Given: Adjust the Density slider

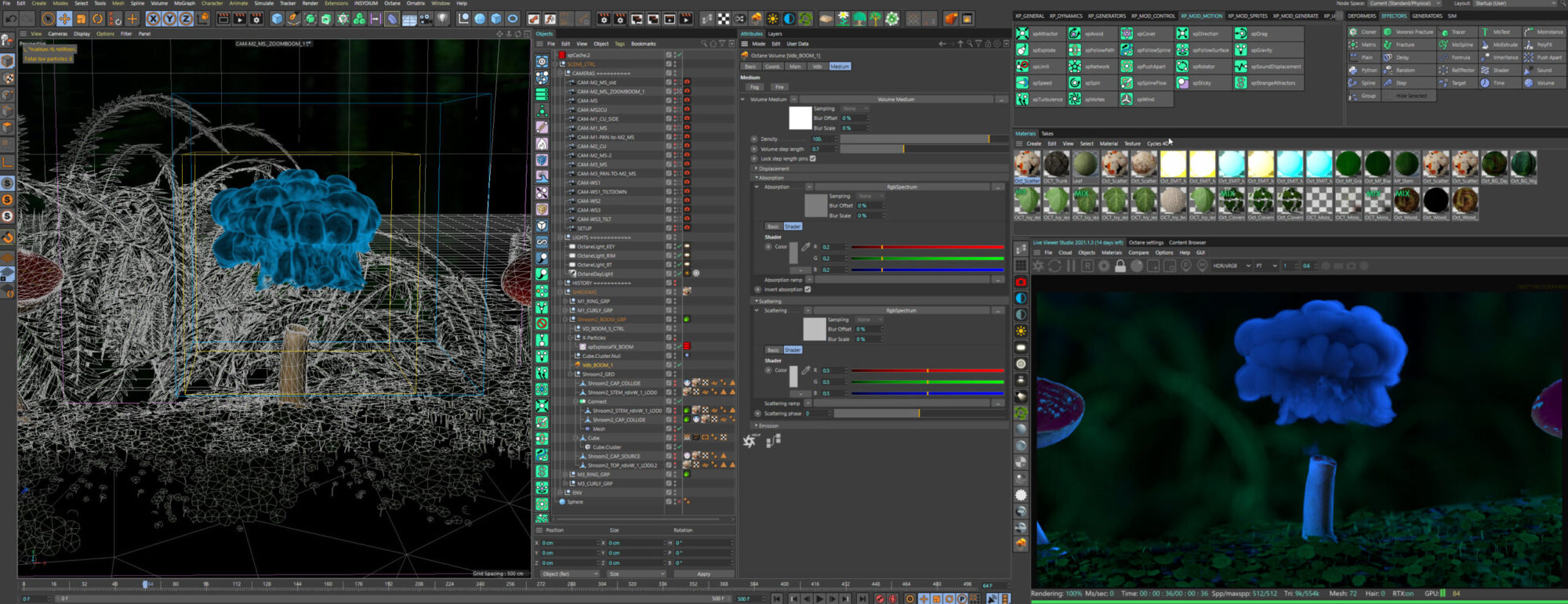Looking at the screenshot, I should [923, 139].
